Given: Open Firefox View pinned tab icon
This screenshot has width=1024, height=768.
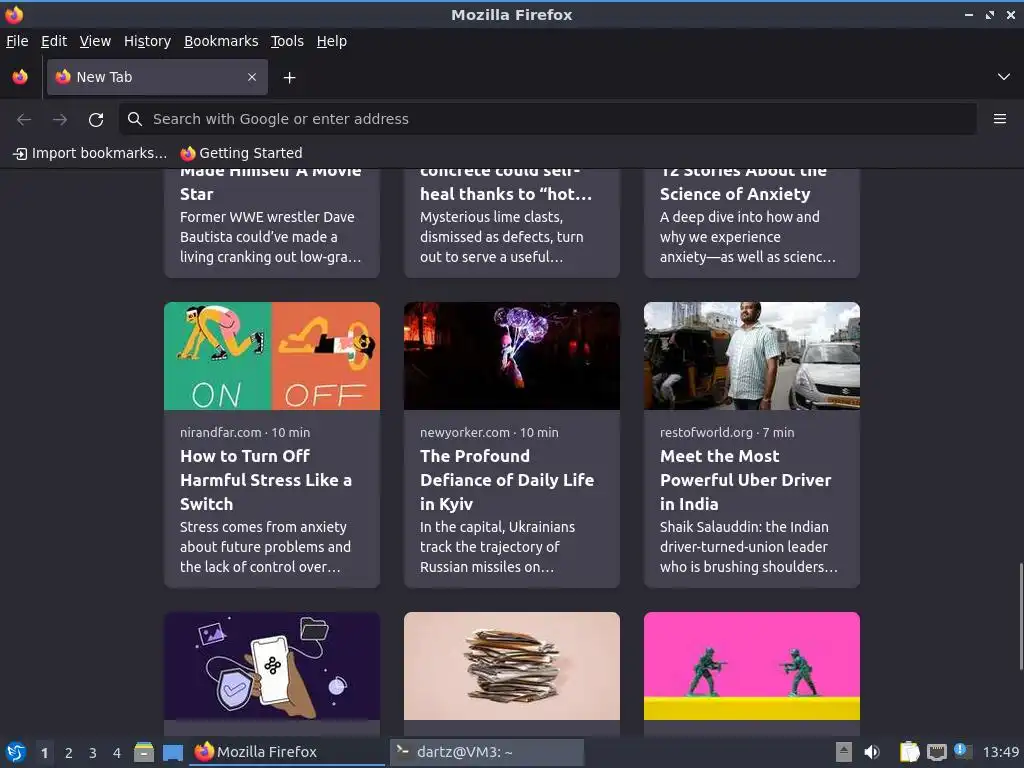Looking at the screenshot, I should [x=20, y=77].
